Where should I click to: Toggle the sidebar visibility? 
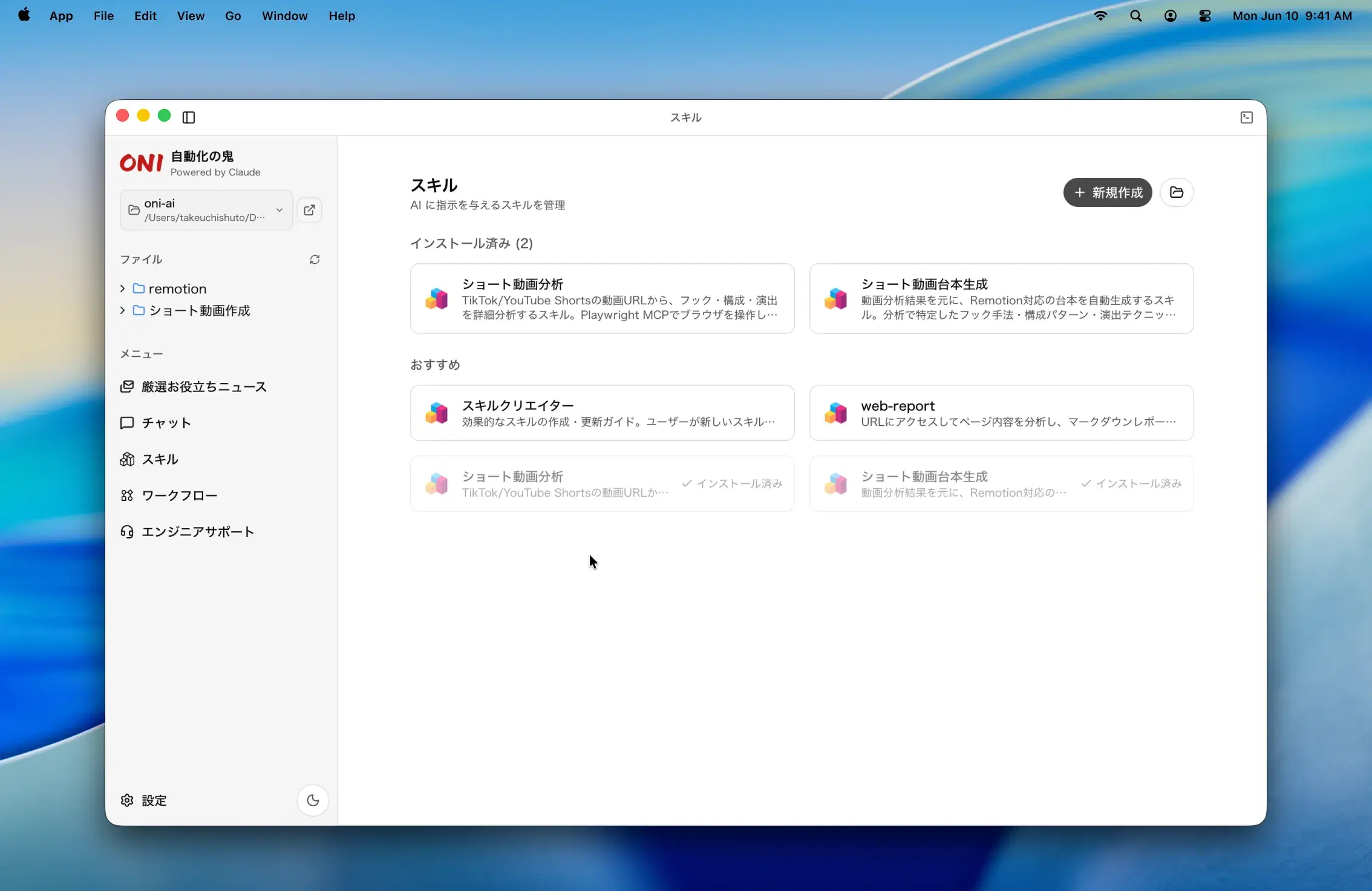[188, 117]
